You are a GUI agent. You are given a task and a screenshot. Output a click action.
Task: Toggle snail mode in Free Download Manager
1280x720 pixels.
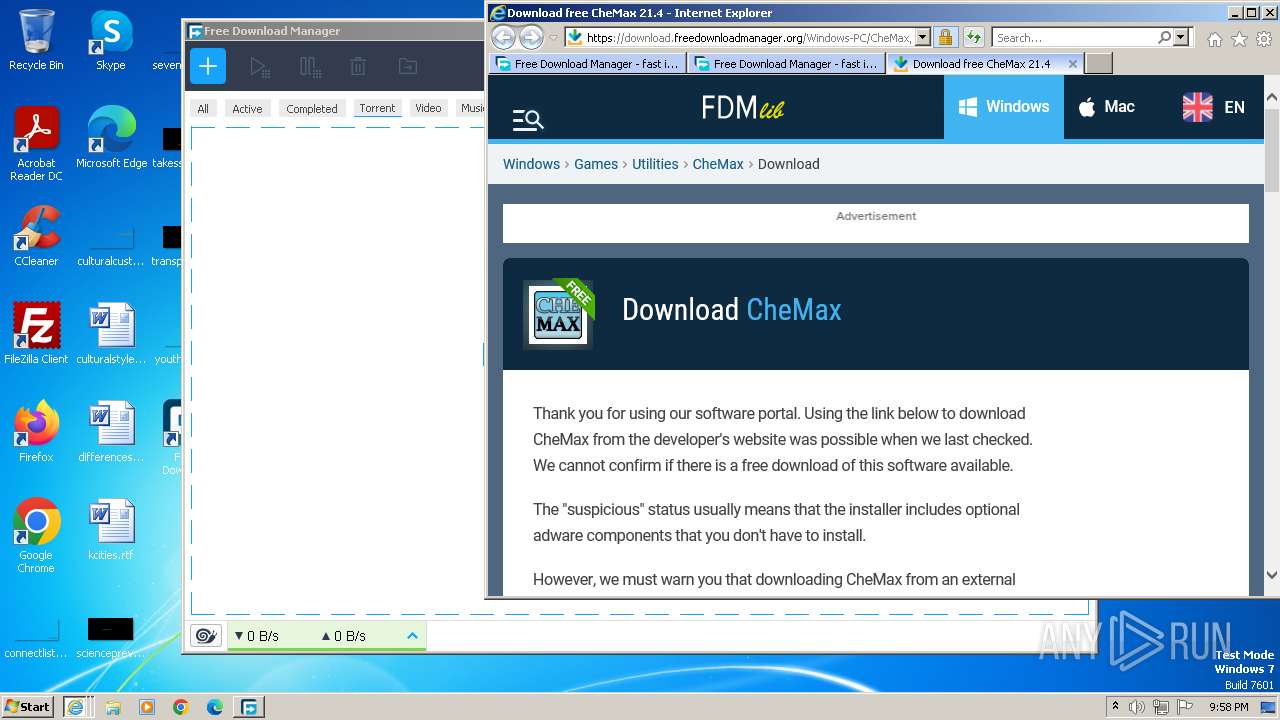pyautogui.click(x=206, y=635)
